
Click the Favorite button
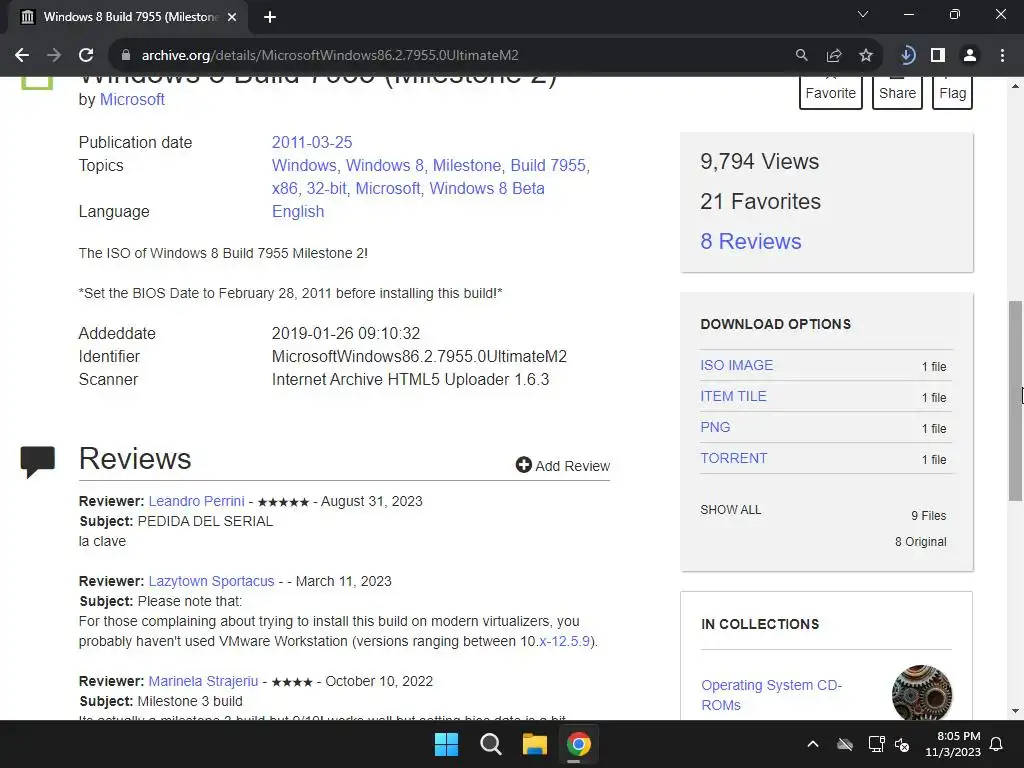[x=831, y=92]
